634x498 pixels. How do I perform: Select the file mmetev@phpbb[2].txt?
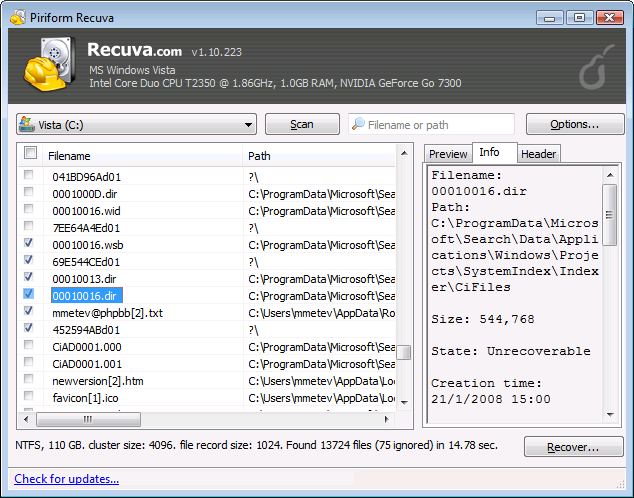[x=108, y=313]
